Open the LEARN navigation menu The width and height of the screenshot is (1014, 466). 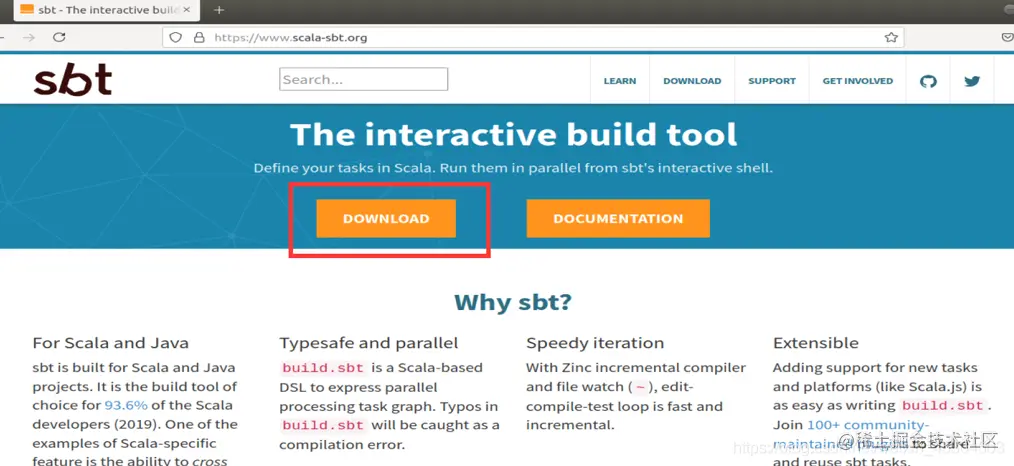pyautogui.click(x=620, y=81)
